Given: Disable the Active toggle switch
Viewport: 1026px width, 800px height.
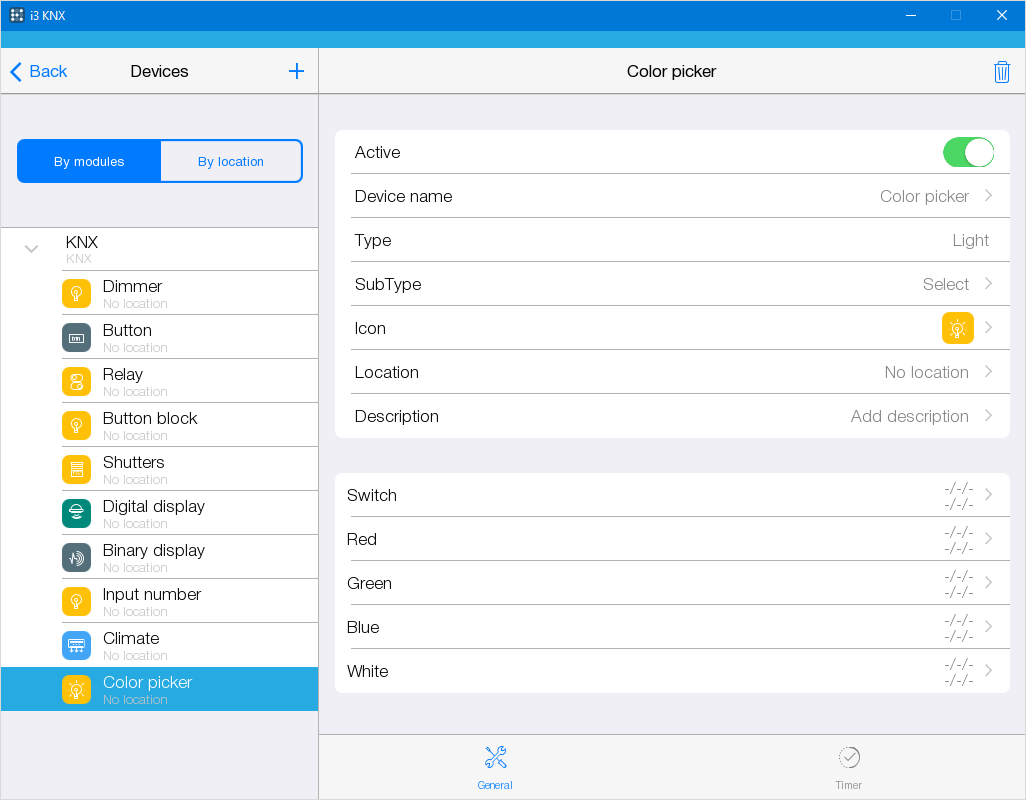Looking at the screenshot, I should [x=967, y=152].
